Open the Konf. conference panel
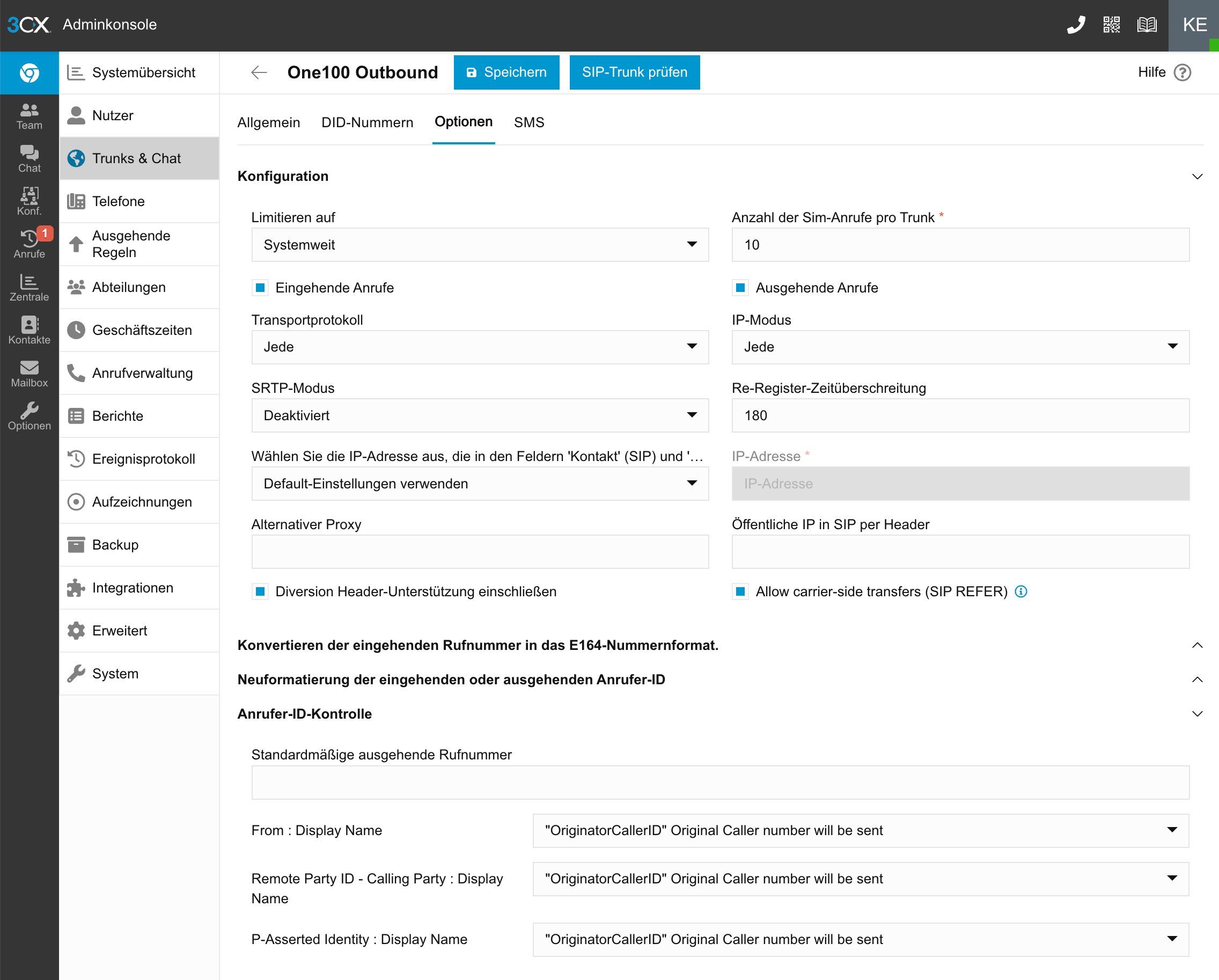1219x980 pixels. point(30,202)
